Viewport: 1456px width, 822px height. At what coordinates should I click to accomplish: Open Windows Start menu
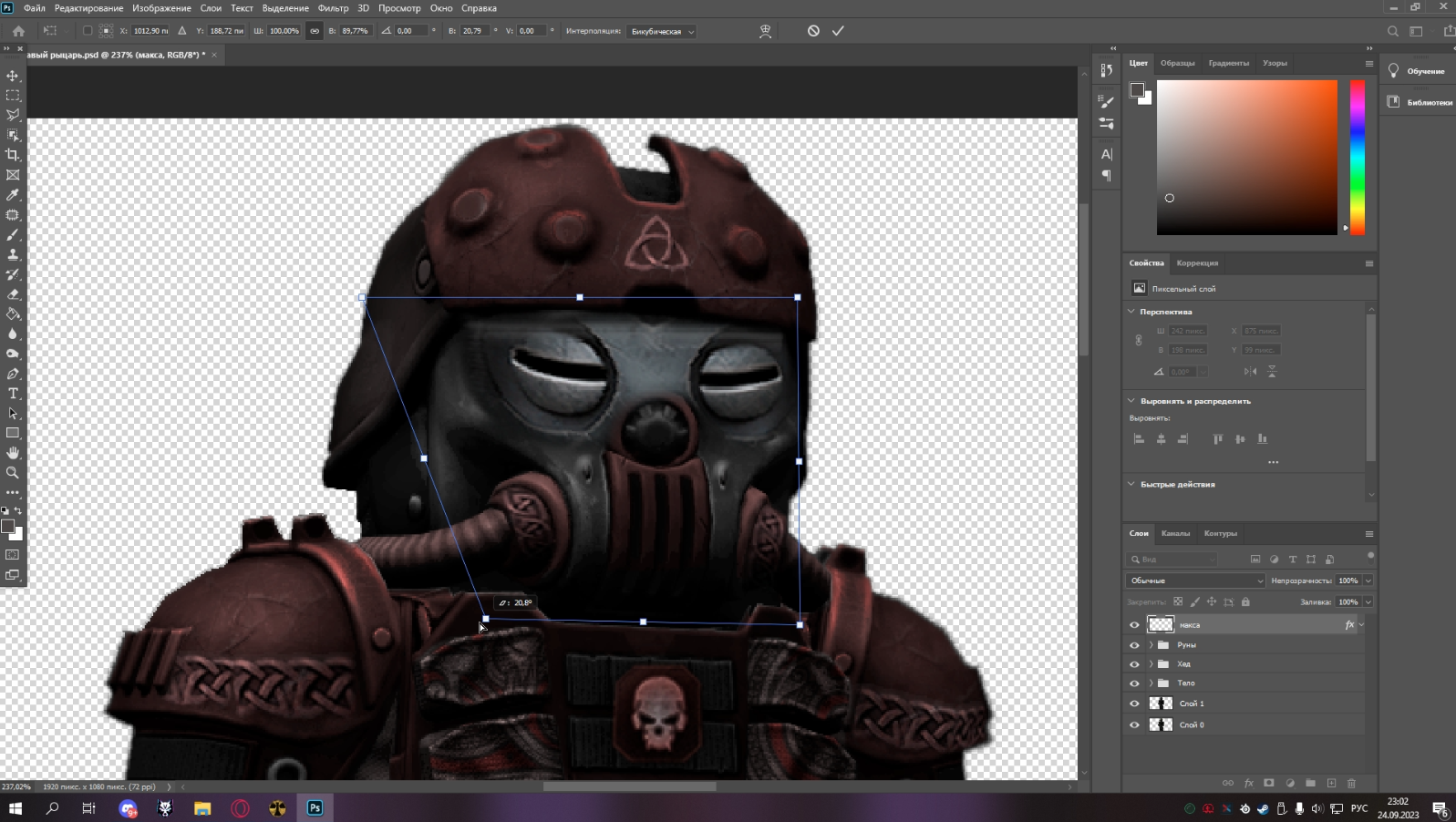15,808
